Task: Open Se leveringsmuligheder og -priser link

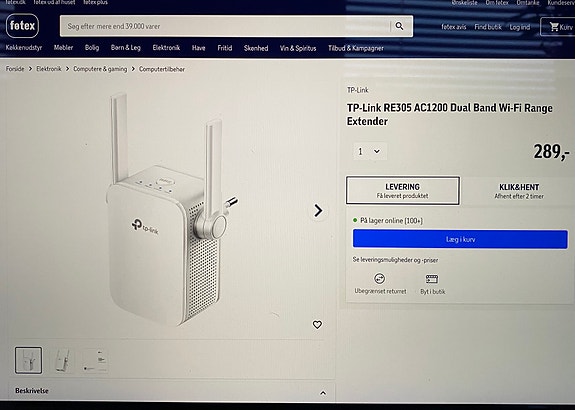Action: (395, 260)
